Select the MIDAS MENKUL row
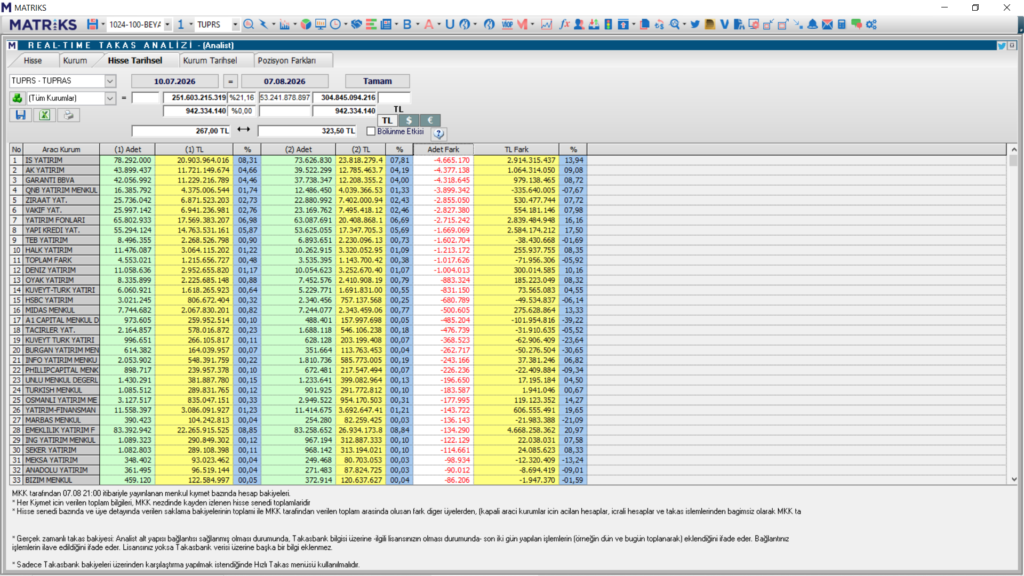Screen dimensions: 1024x576 point(298,310)
